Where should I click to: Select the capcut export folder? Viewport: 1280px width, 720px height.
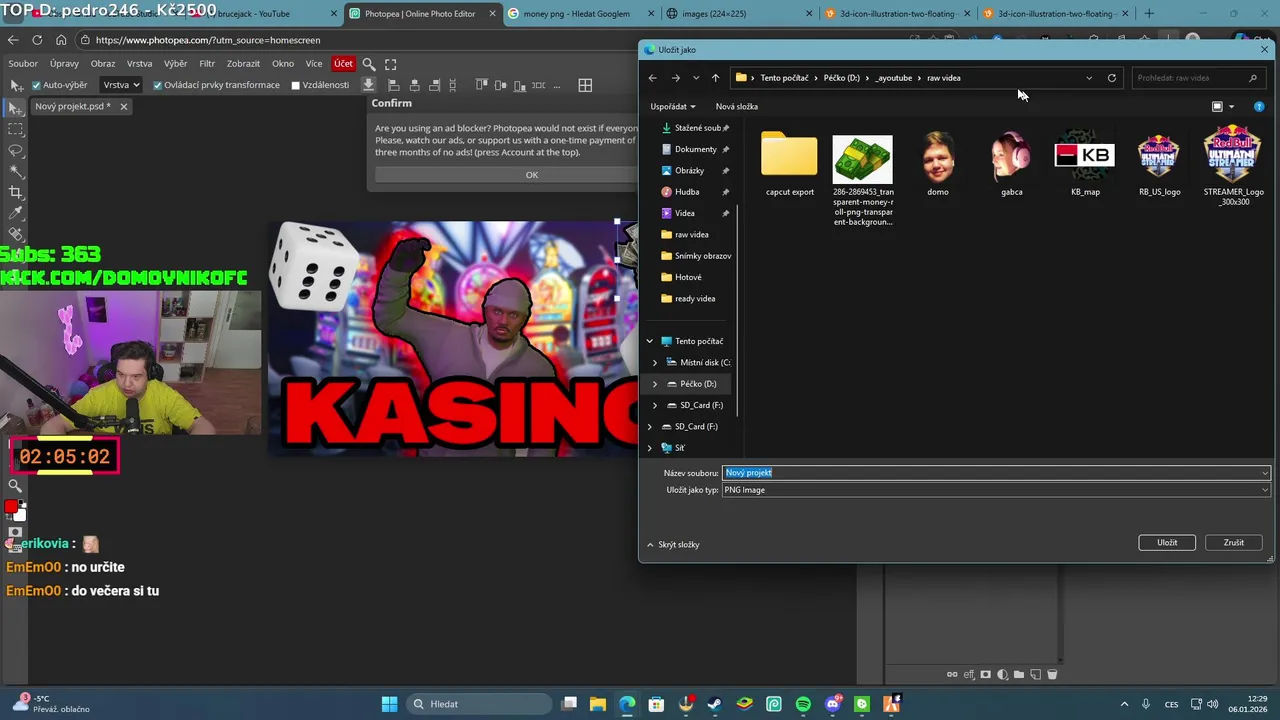(790, 165)
